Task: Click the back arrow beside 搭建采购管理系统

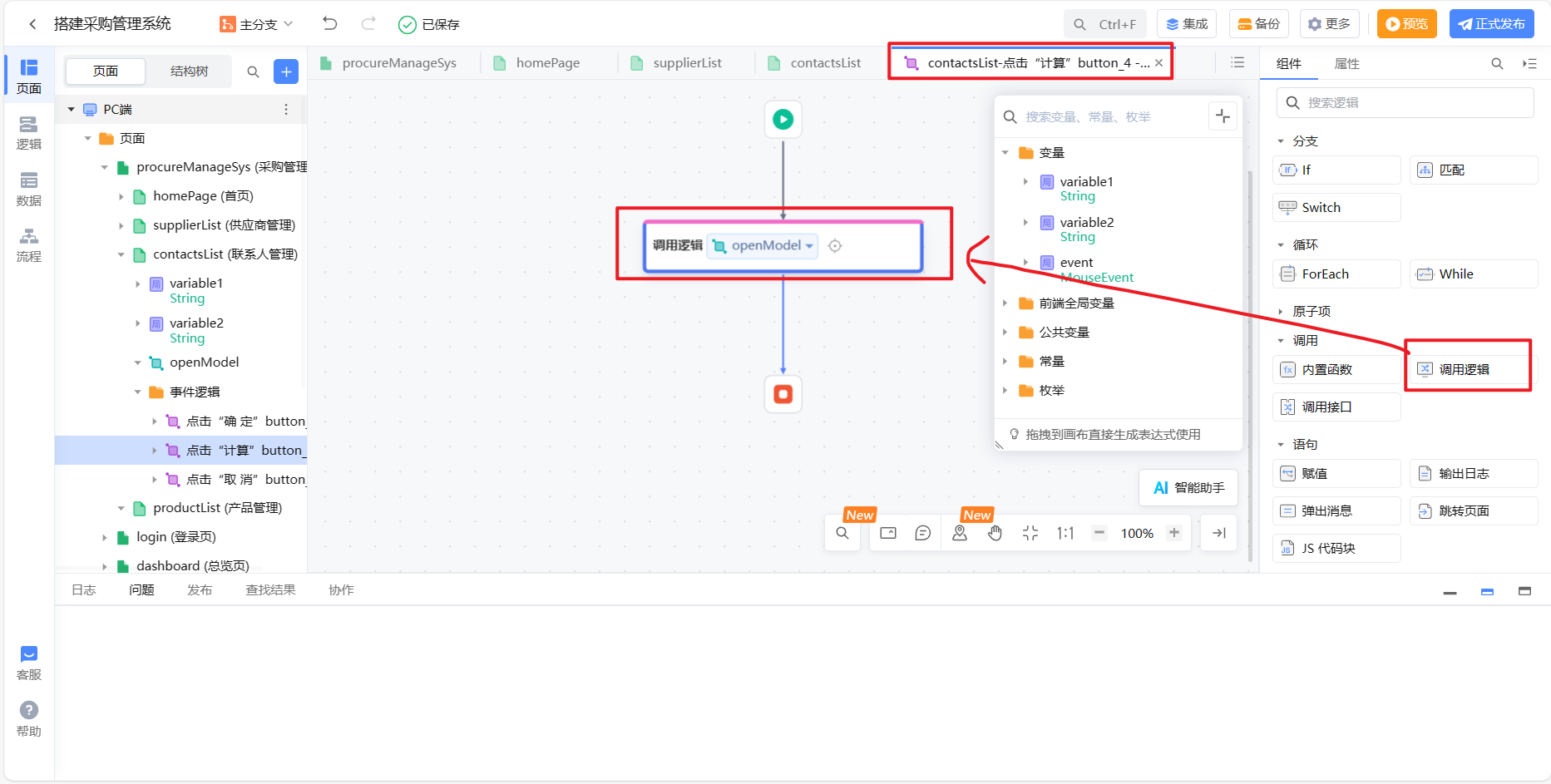Action: point(32,24)
